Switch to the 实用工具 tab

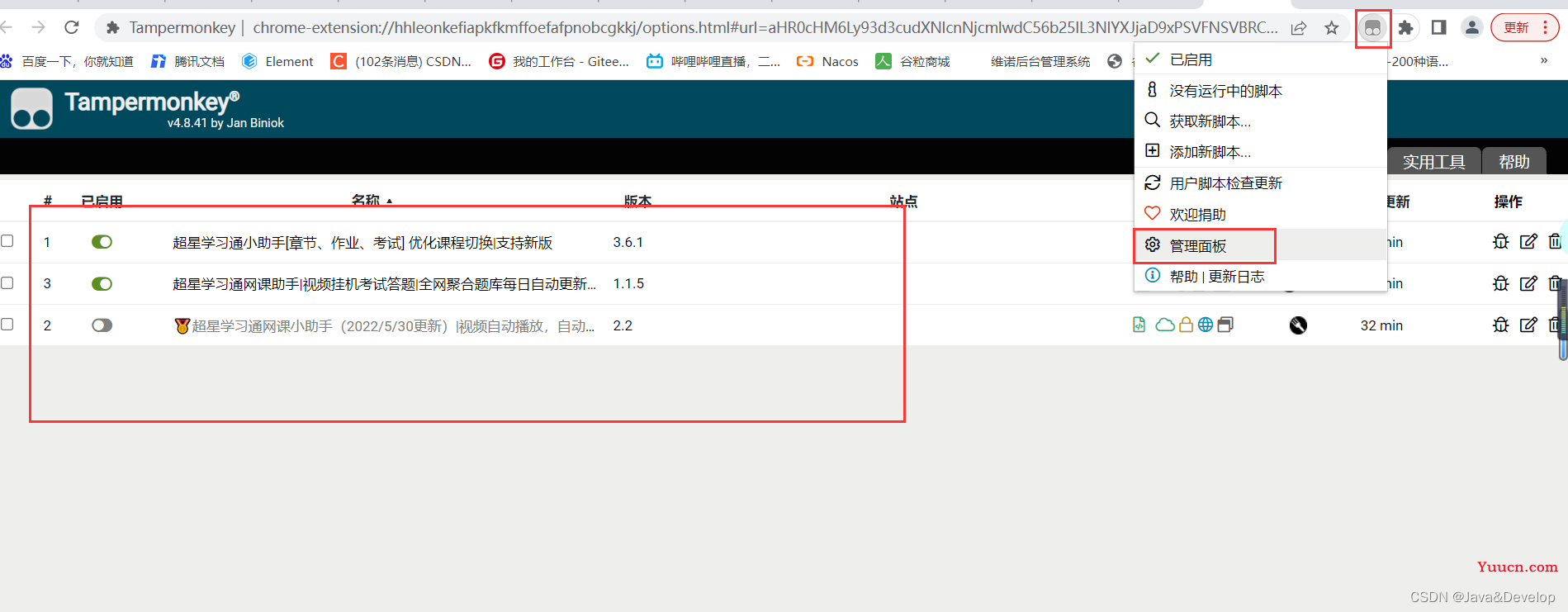point(1433,162)
